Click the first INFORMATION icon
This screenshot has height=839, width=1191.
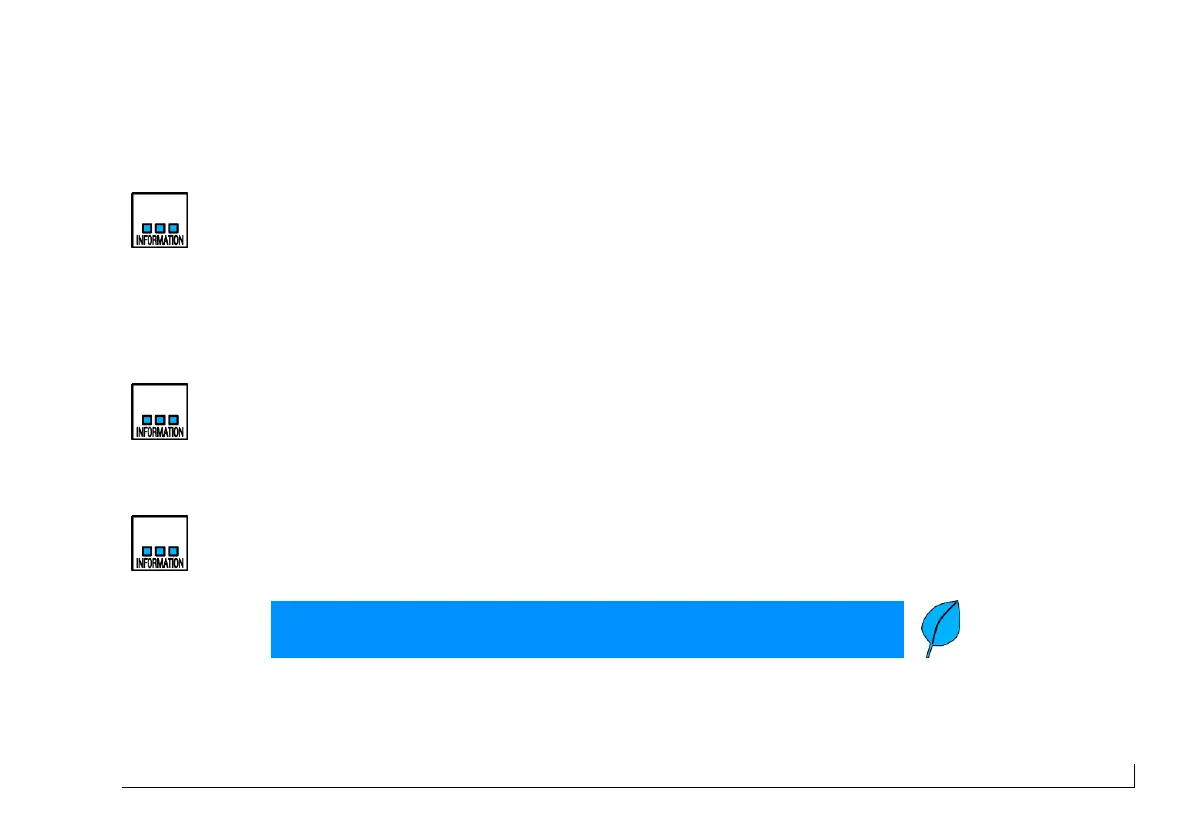click(x=160, y=220)
